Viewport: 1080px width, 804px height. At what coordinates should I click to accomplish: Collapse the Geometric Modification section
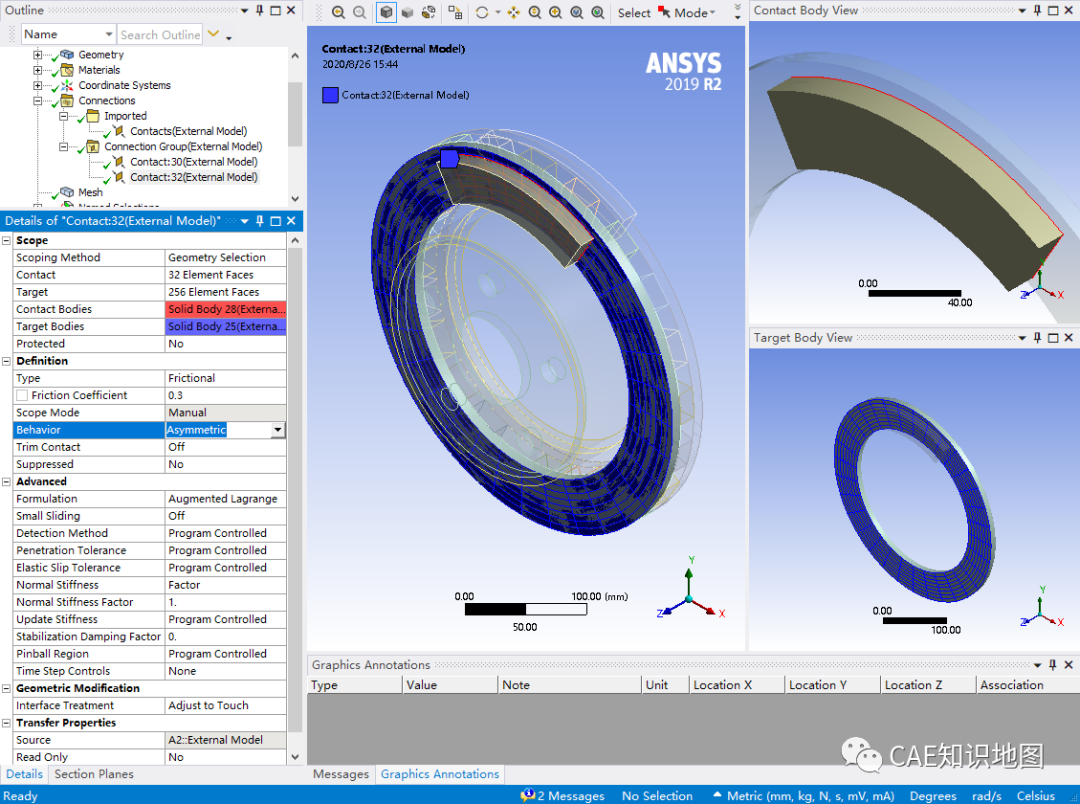tap(6, 688)
